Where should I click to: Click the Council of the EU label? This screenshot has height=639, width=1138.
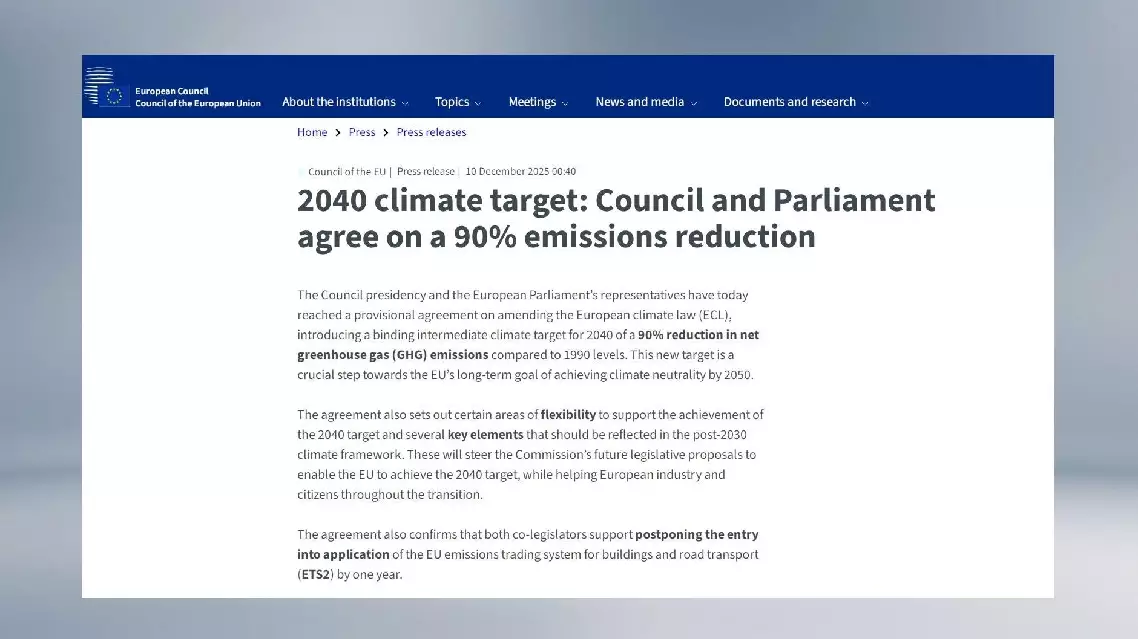[346, 171]
